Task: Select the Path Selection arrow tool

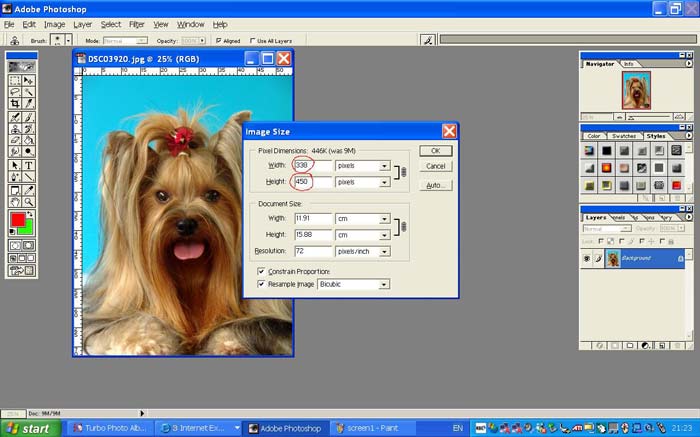Action: point(15,165)
